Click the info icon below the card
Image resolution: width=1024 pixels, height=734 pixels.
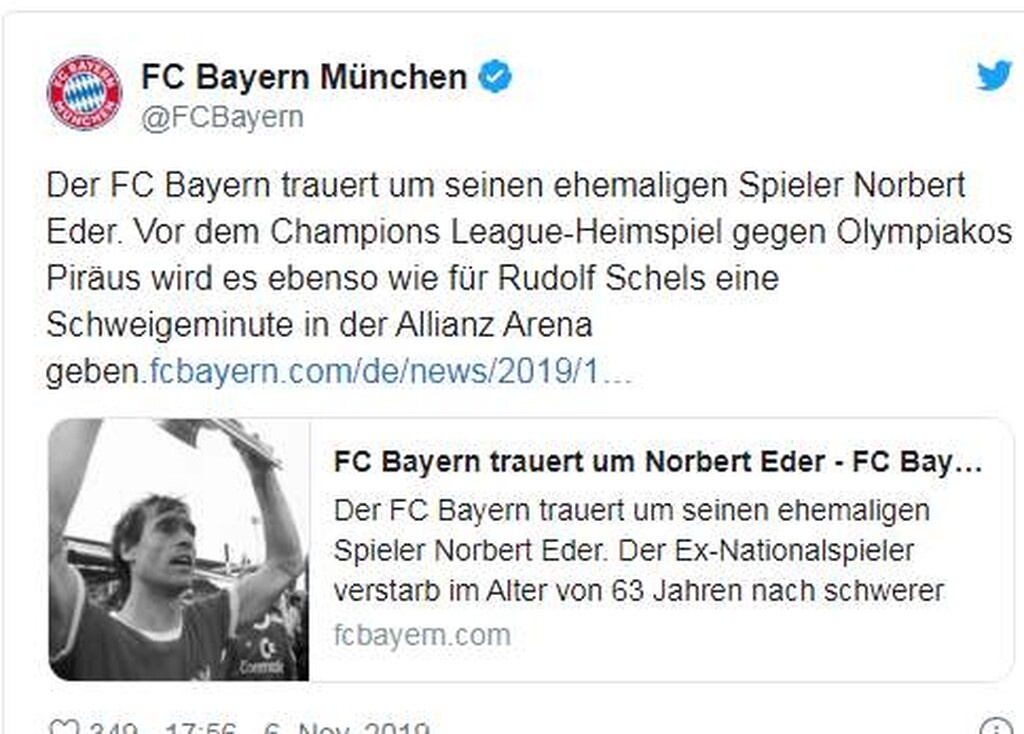pyautogui.click(x=996, y=727)
